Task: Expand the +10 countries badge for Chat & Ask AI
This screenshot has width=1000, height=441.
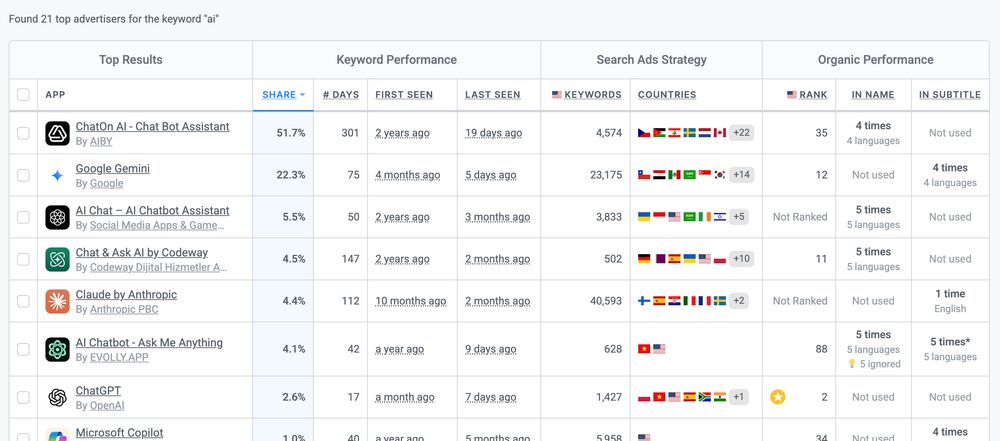Action: pos(742,259)
